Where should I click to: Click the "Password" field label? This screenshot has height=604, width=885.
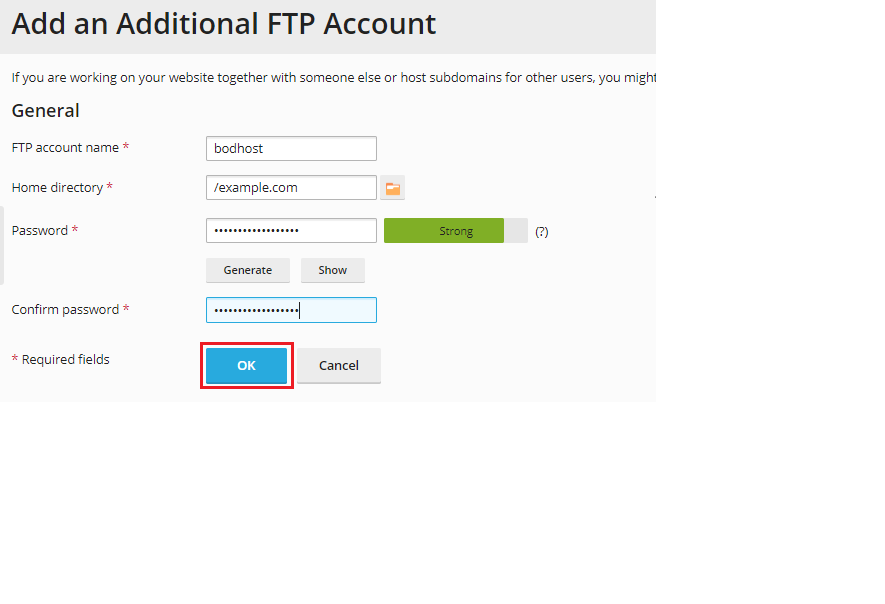40,230
